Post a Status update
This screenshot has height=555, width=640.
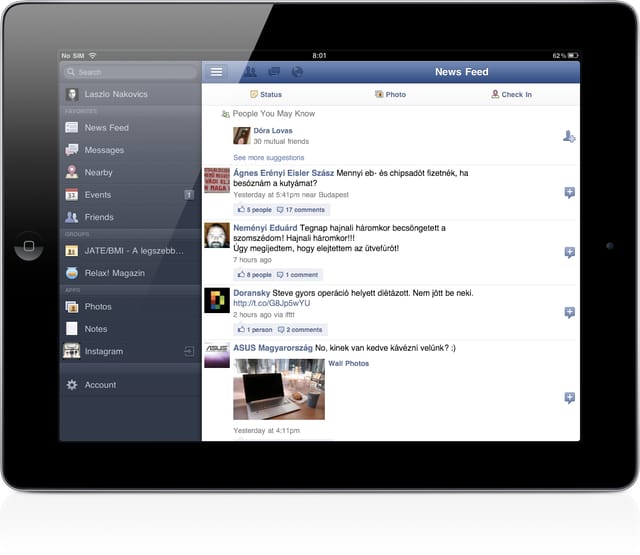tap(266, 94)
